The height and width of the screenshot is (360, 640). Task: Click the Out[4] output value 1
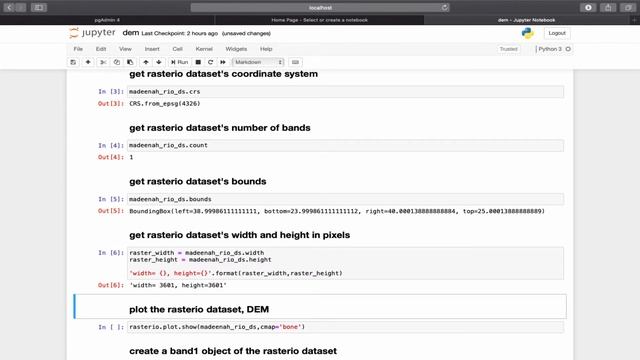click(x=131, y=157)
